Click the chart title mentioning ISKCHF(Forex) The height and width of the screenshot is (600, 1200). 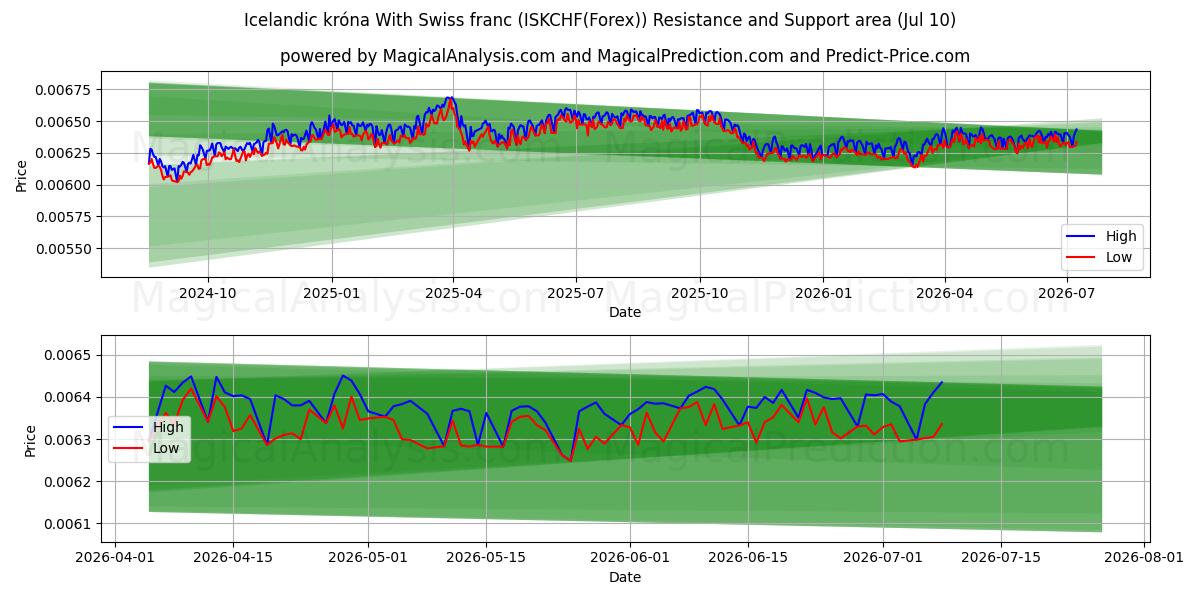[x=600, y=20]
